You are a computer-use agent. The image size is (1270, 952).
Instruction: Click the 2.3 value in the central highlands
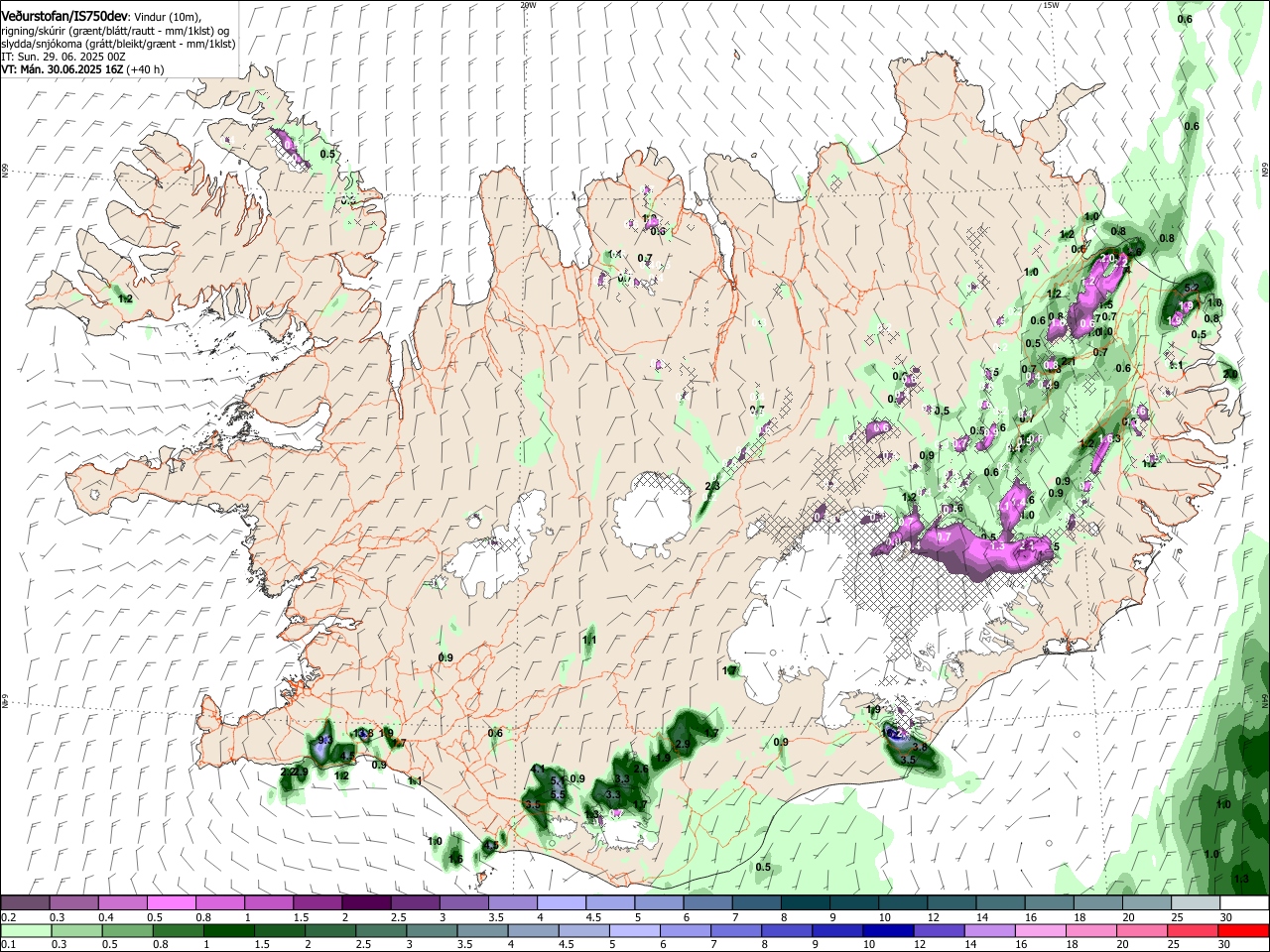712,486
